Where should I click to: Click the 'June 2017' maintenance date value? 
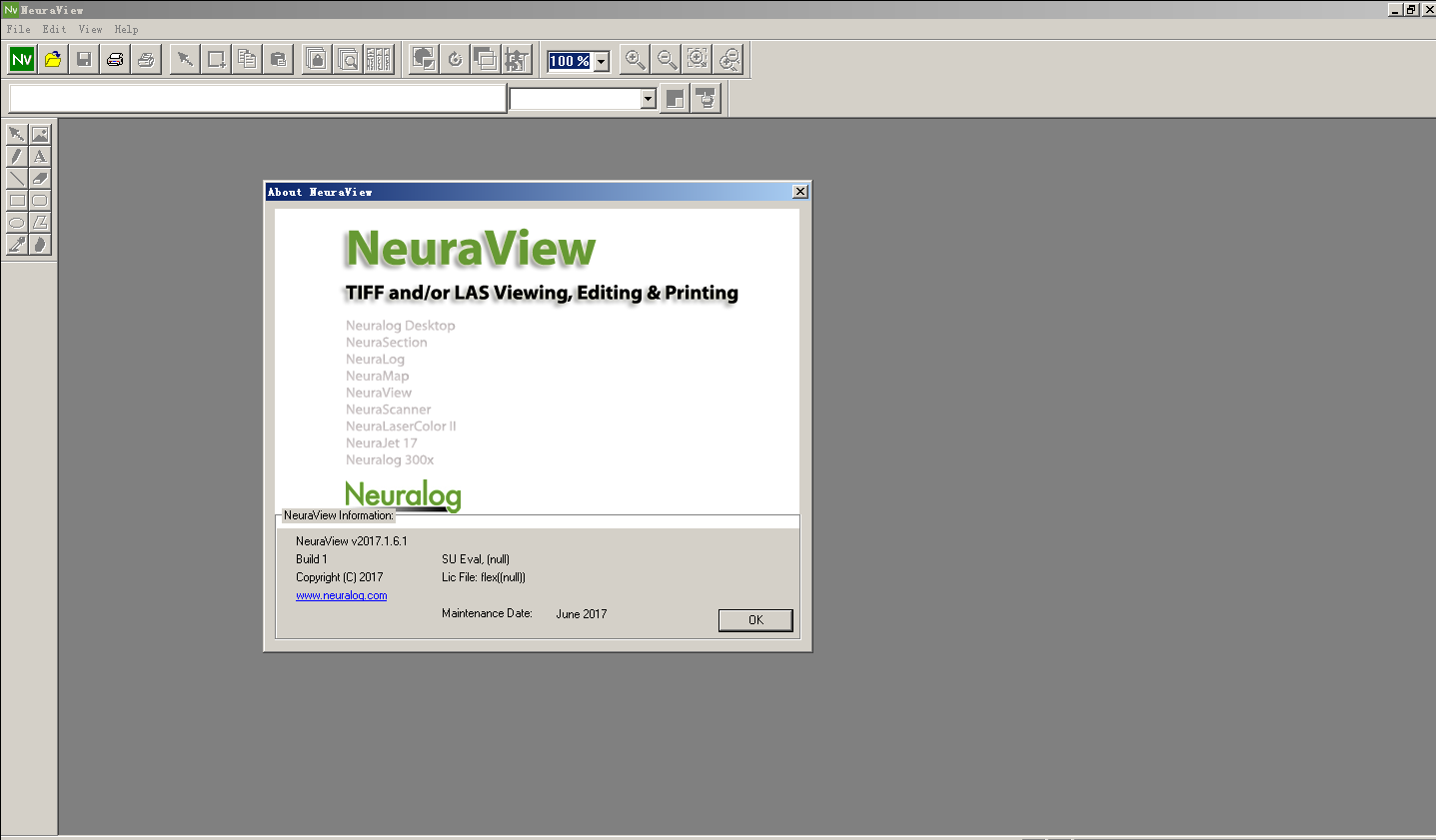tap(582, 614)
